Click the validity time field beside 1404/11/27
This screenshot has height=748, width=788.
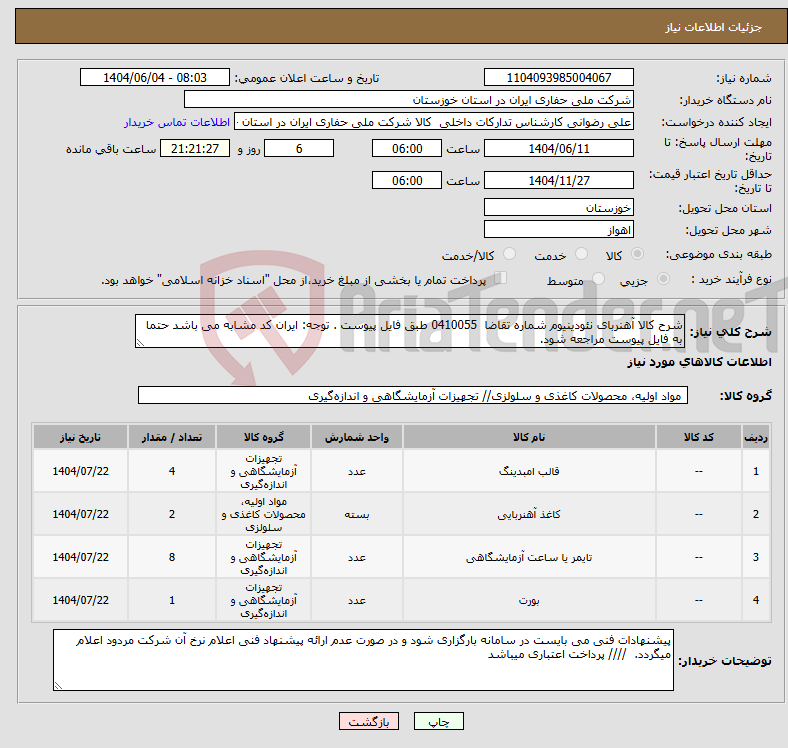pyautogui.click(x=407, y=180)
